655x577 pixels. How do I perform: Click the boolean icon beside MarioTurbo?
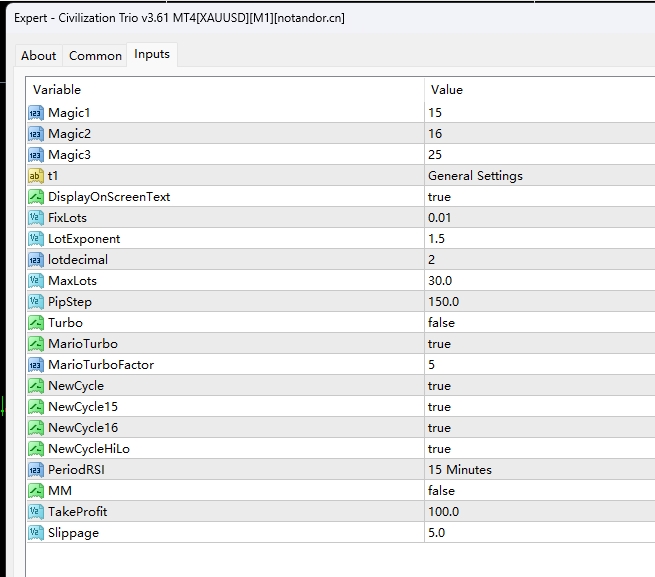(36, 344)
